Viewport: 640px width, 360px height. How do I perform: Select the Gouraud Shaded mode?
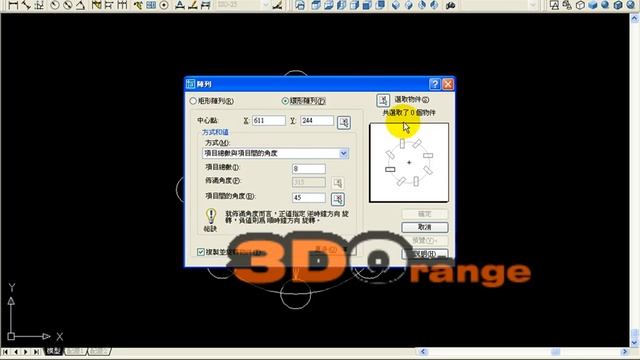[x=605, y=5]
